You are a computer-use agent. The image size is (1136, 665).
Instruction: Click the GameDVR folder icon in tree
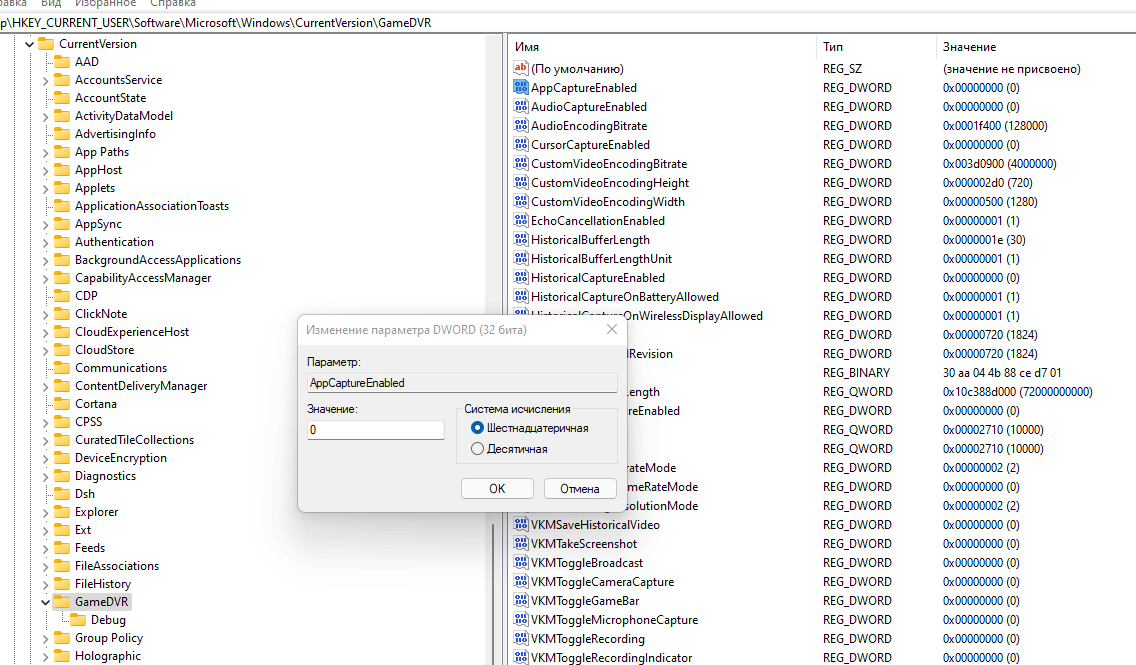pyautogui.click(x=62, y=601)
